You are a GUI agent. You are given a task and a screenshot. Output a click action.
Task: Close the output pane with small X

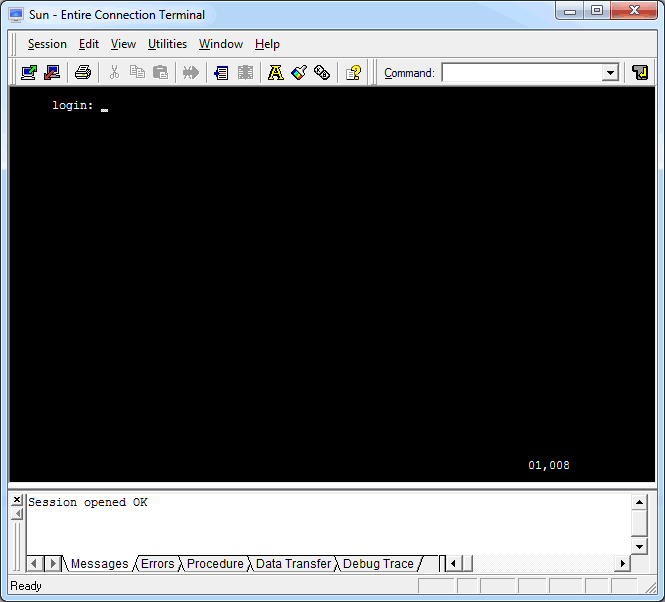[x=17, y=500]
